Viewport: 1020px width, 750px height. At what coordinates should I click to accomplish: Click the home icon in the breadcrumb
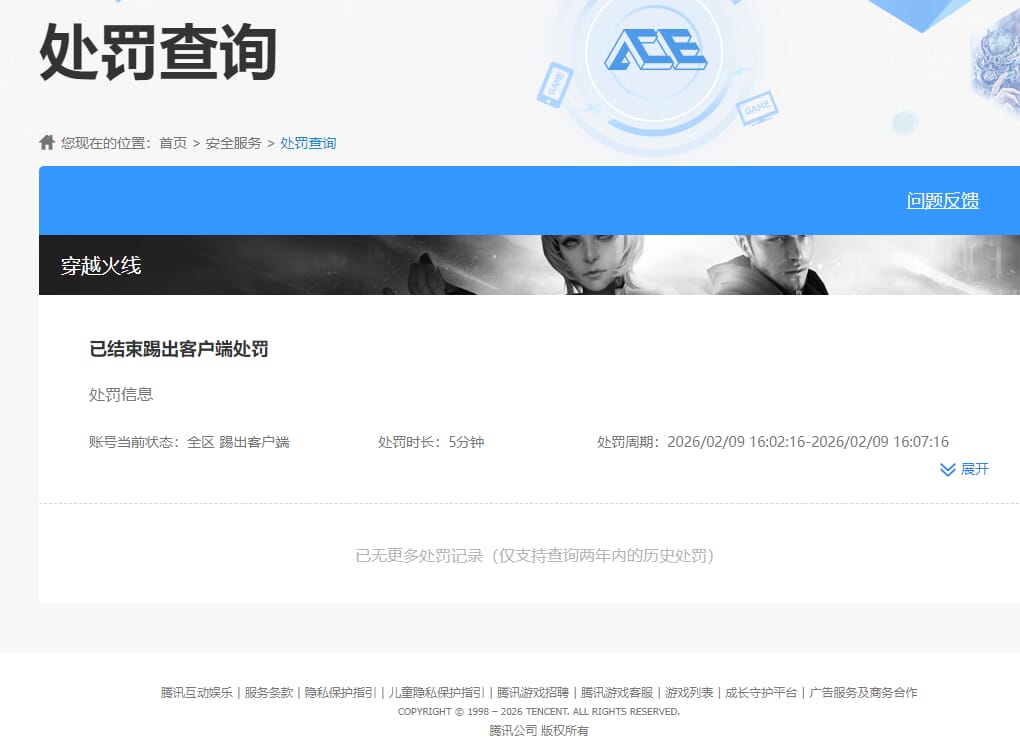click(46, 142)
